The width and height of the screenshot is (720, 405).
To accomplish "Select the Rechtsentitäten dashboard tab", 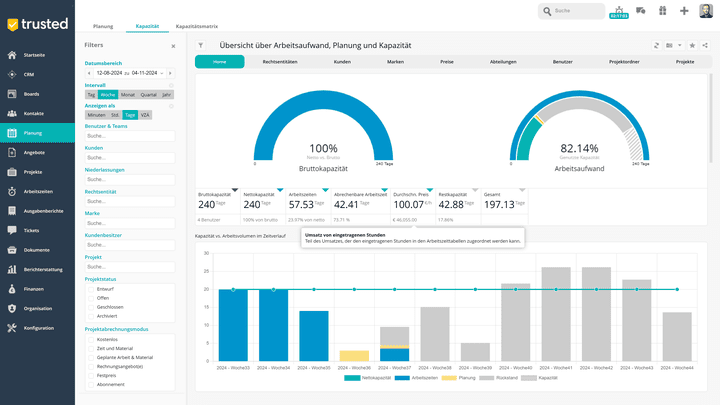I will pyautogui.click(x=280, y=62).
